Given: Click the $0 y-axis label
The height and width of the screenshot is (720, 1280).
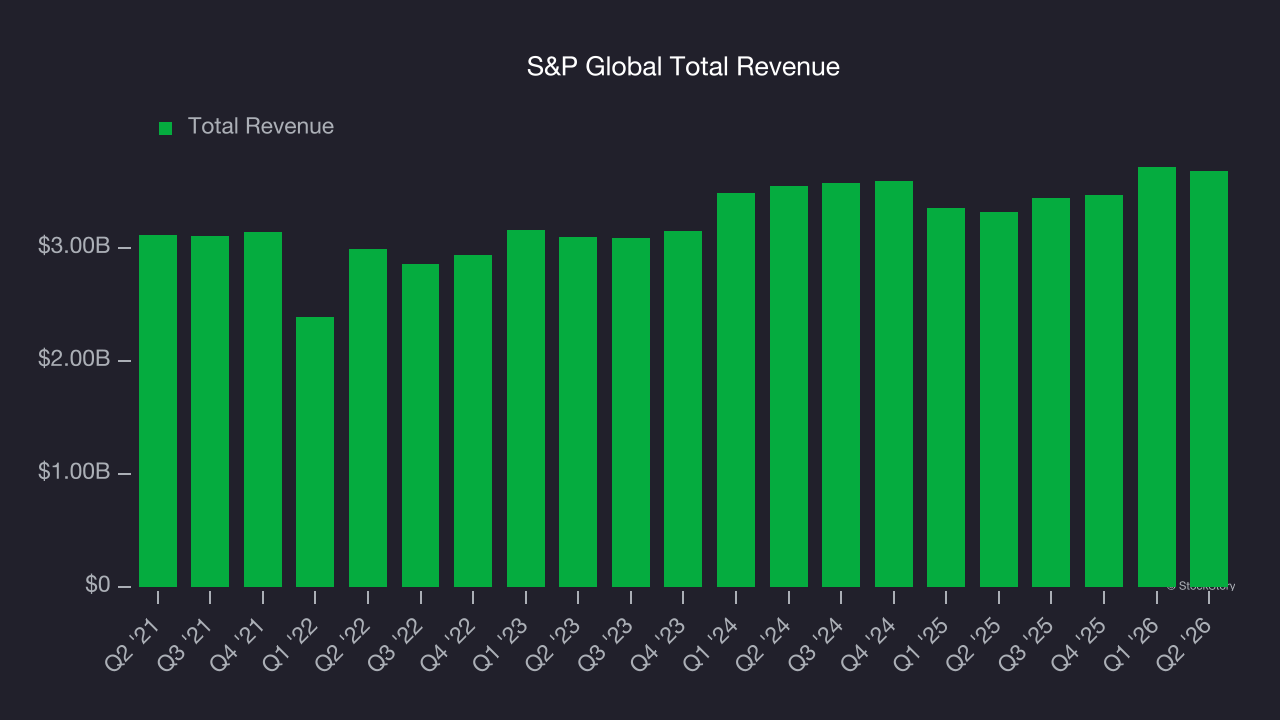Looking at the screenshot, I should pyautogui.click(x=96, y=585).
